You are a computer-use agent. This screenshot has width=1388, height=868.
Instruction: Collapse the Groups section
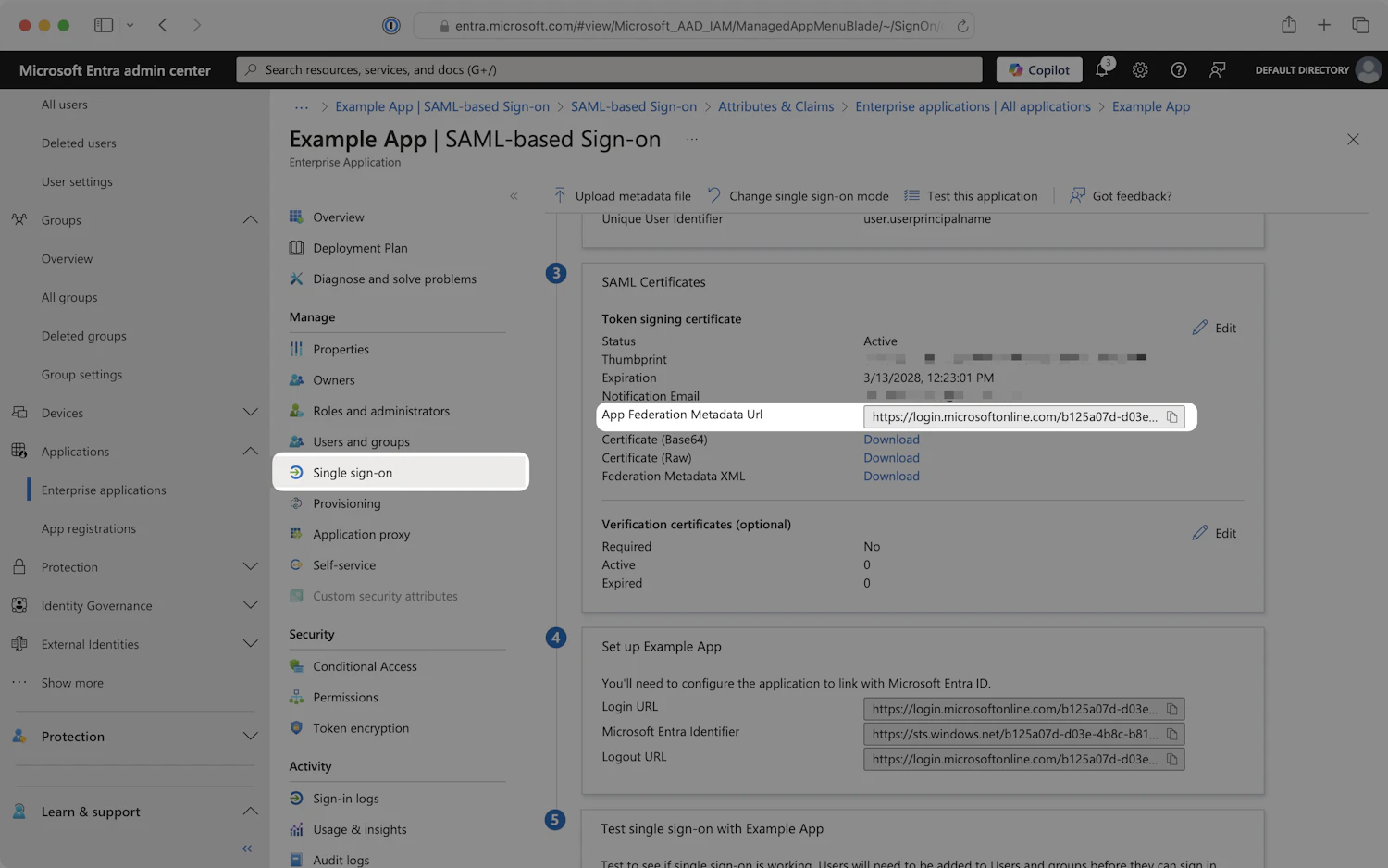pyautogui.click(x=250, y=220)
